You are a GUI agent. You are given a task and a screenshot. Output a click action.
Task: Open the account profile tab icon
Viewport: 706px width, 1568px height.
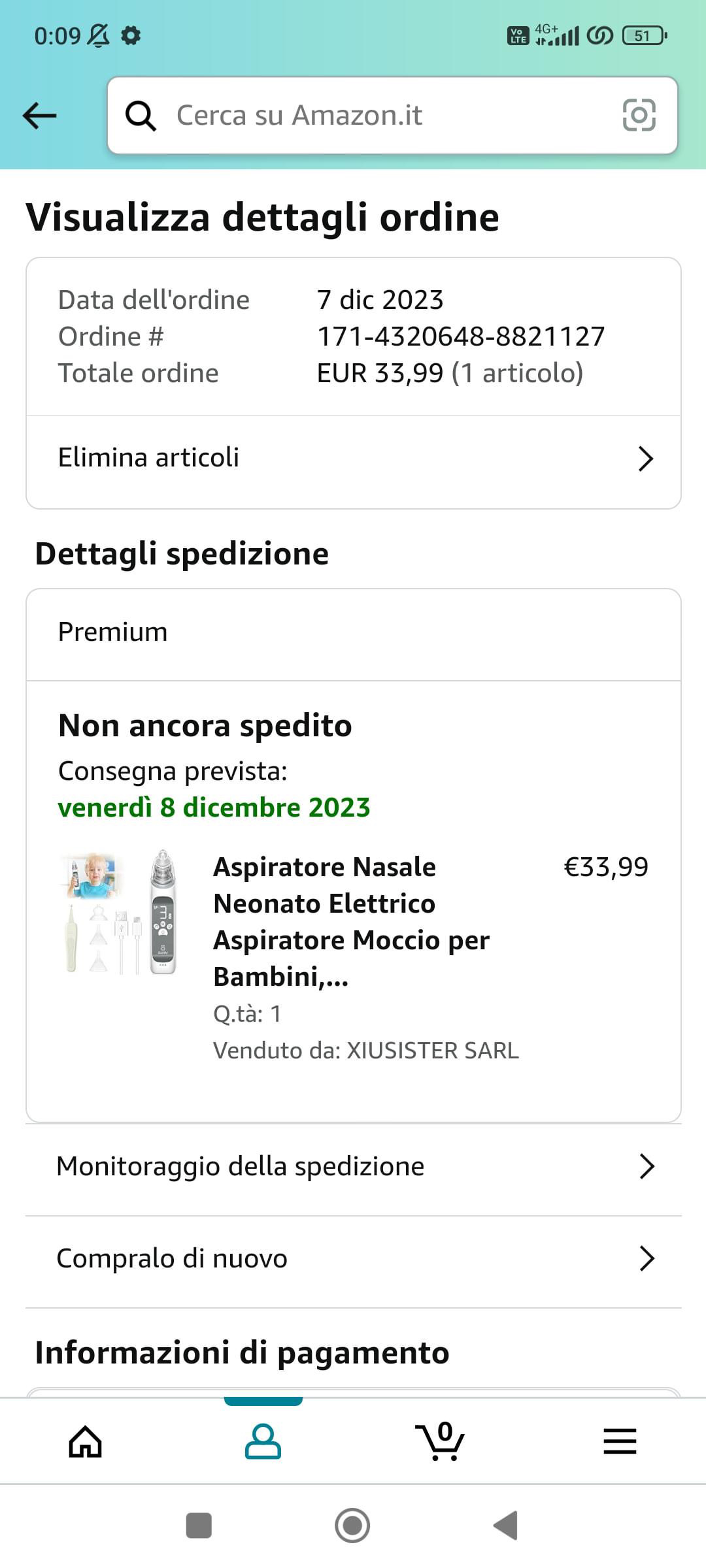pyautogui.click(x=263, y=1442)
